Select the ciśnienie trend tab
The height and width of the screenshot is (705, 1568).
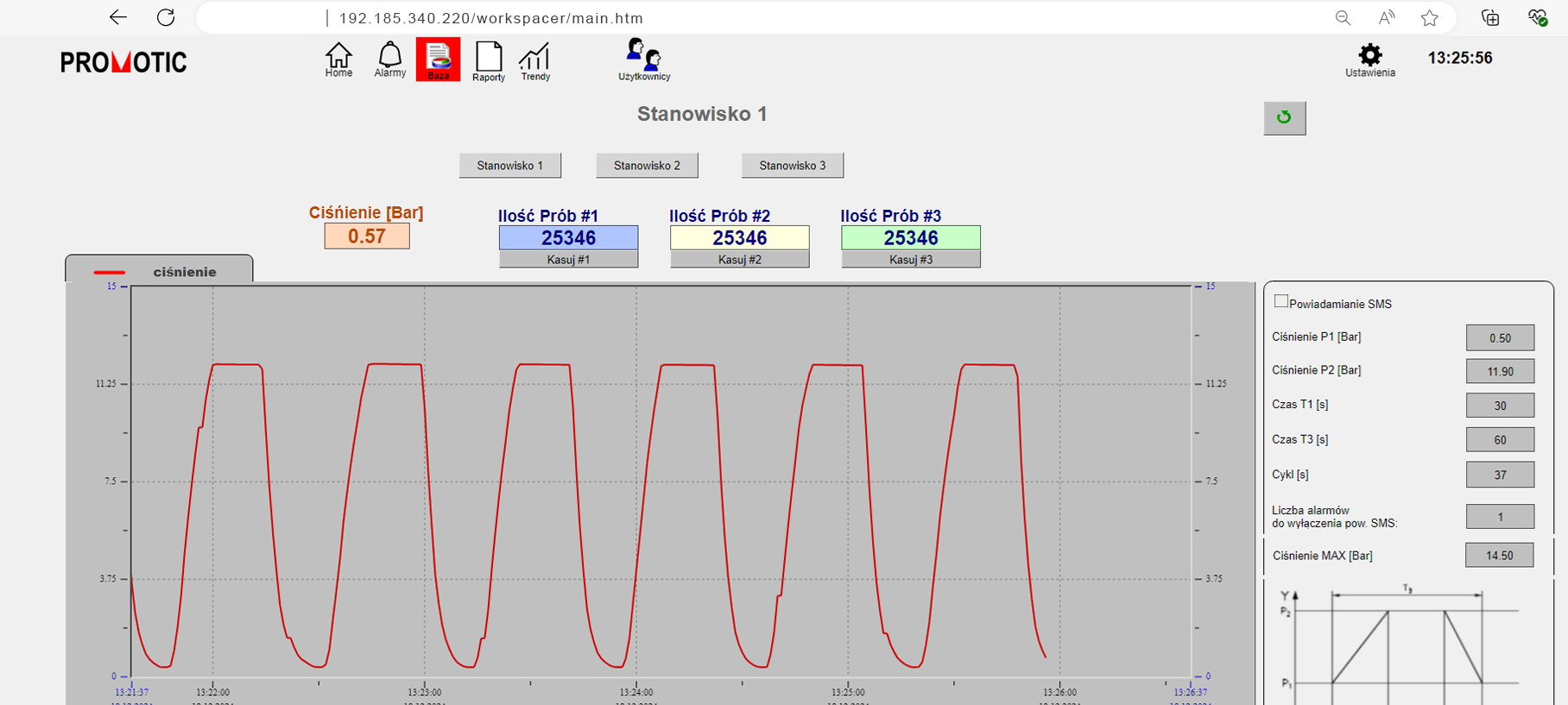[x=159, y=269]
